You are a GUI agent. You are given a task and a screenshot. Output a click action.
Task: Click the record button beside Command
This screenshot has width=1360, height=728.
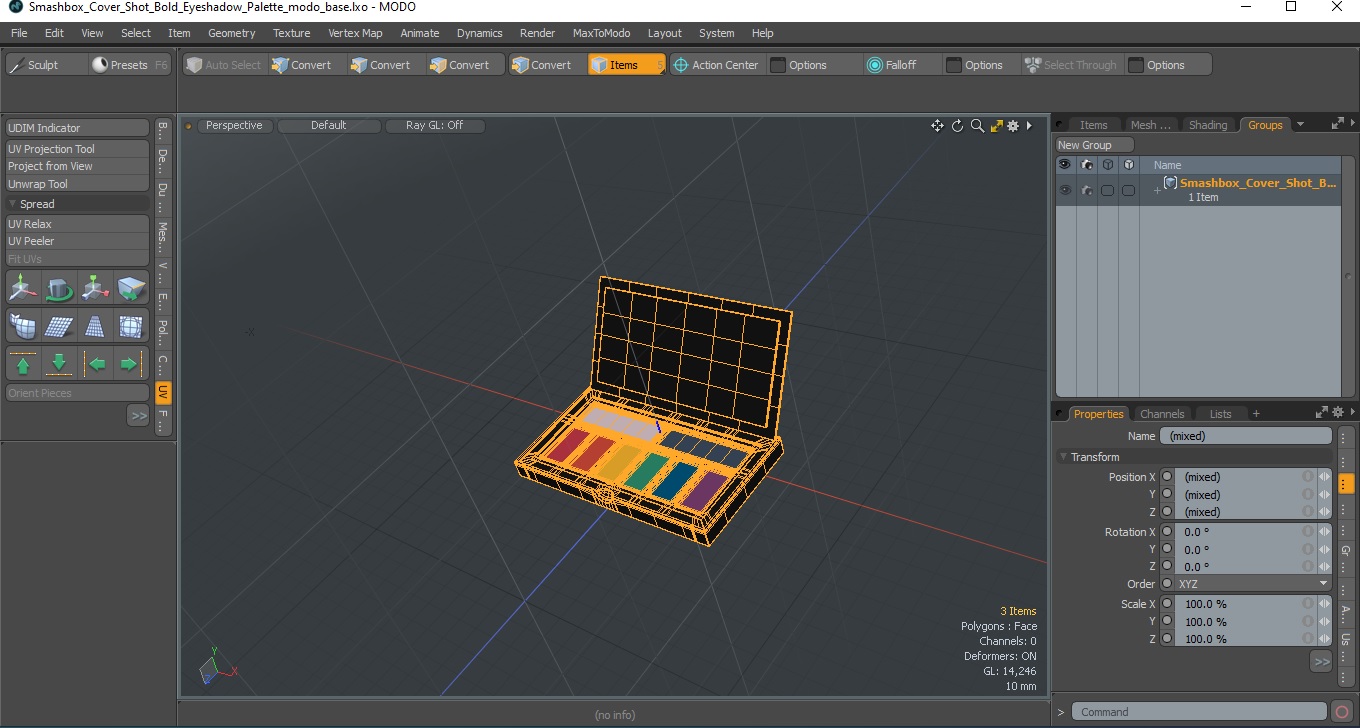(x=1342, y=712)
